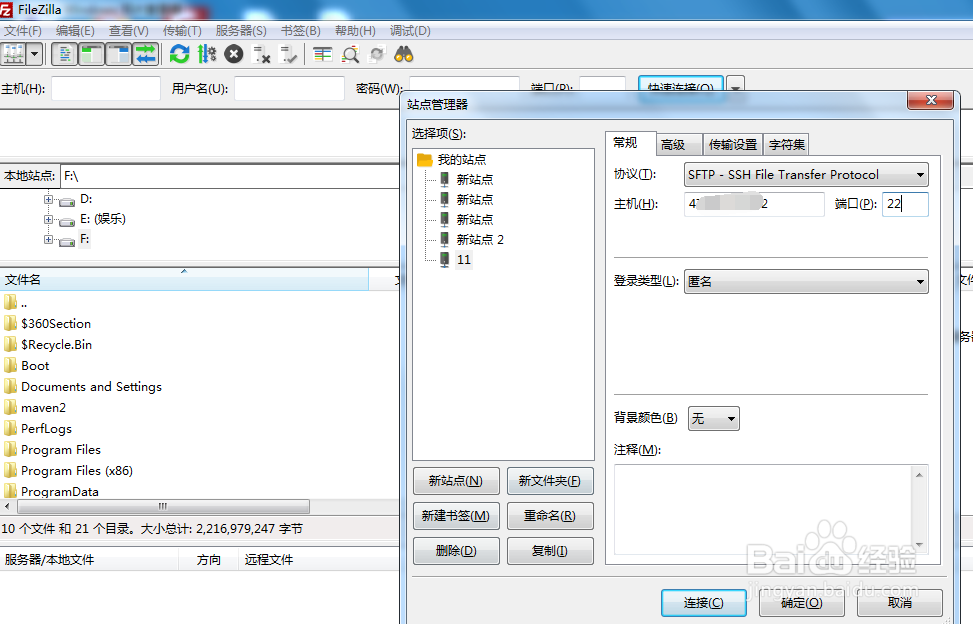Image resolution: width=973 pixels, height=624 pixels.
Task: Open the 书签(B) menu
Action: tap(300, 31)
